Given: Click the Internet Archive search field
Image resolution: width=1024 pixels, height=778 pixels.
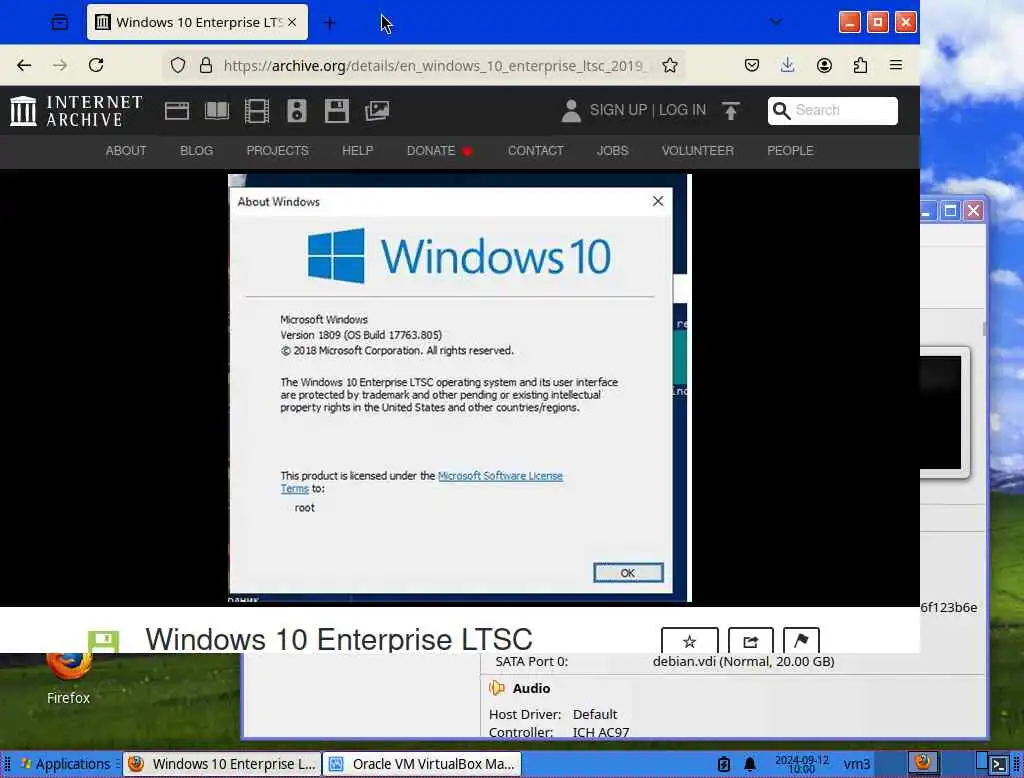Looking at the screenshot, I should point(833,110).
